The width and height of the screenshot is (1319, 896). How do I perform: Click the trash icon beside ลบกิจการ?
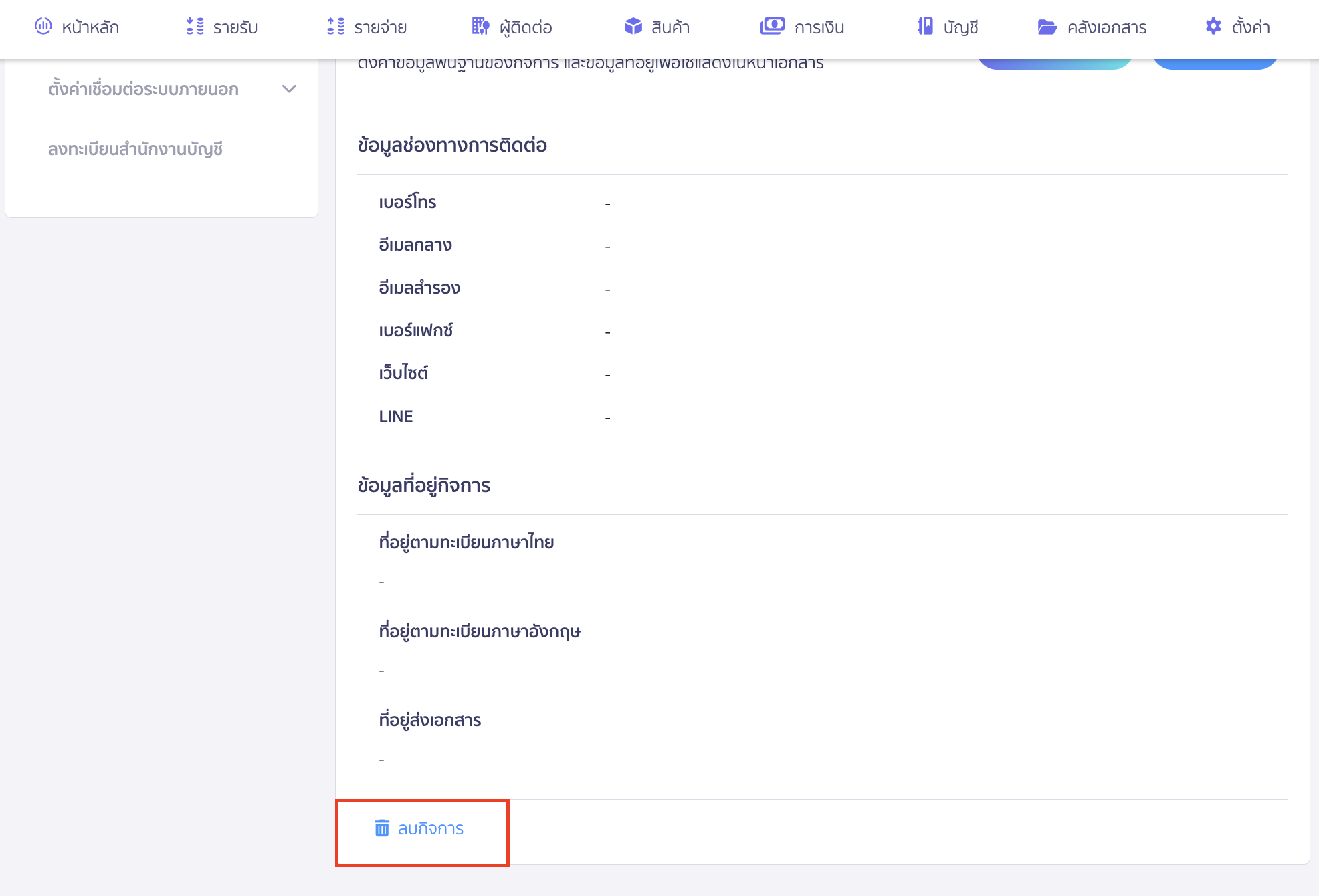point(382,828)
